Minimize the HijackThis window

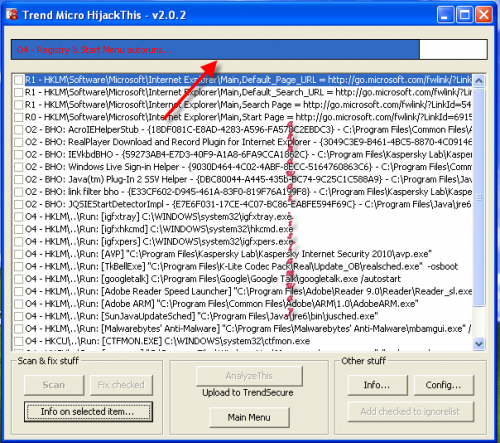[x=445, y=15]
